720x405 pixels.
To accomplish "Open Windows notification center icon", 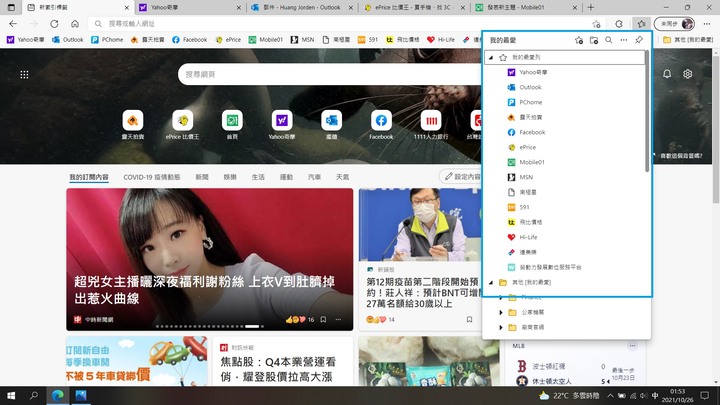I will [x=705, y=395].
